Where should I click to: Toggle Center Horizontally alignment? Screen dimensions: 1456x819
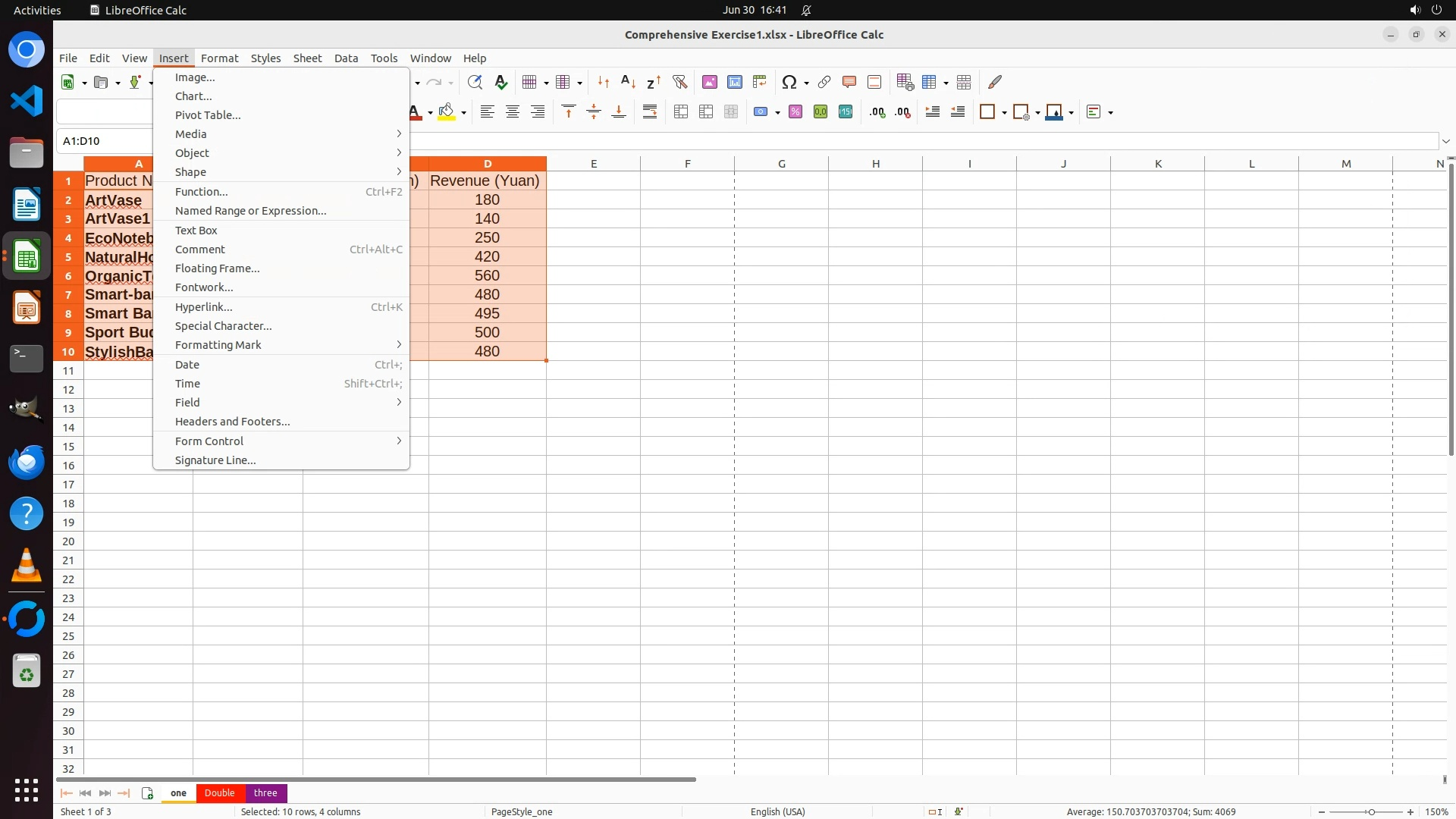point(513,111)
